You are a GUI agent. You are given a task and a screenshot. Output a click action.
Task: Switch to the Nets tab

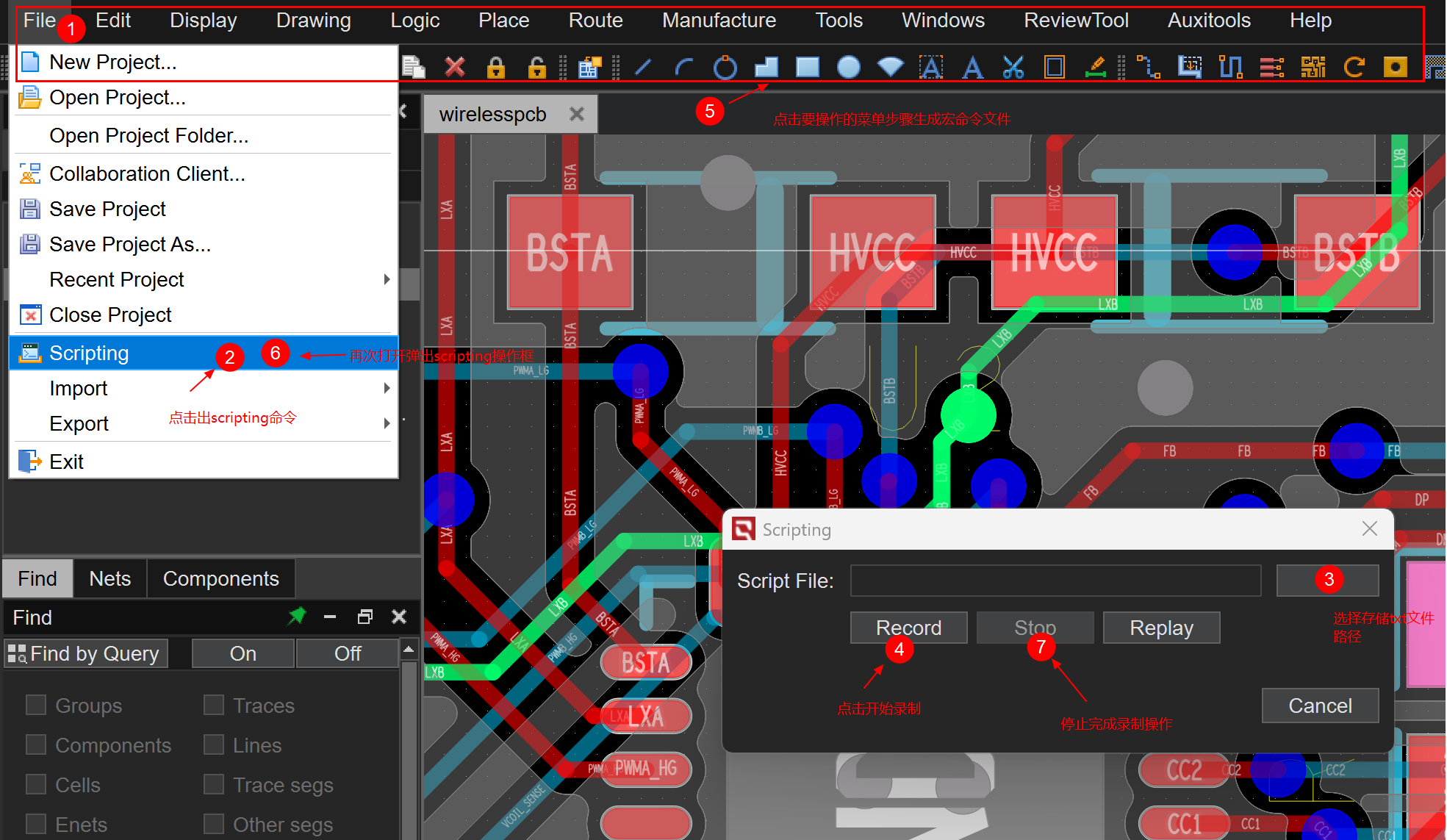[x=109, y=579]
